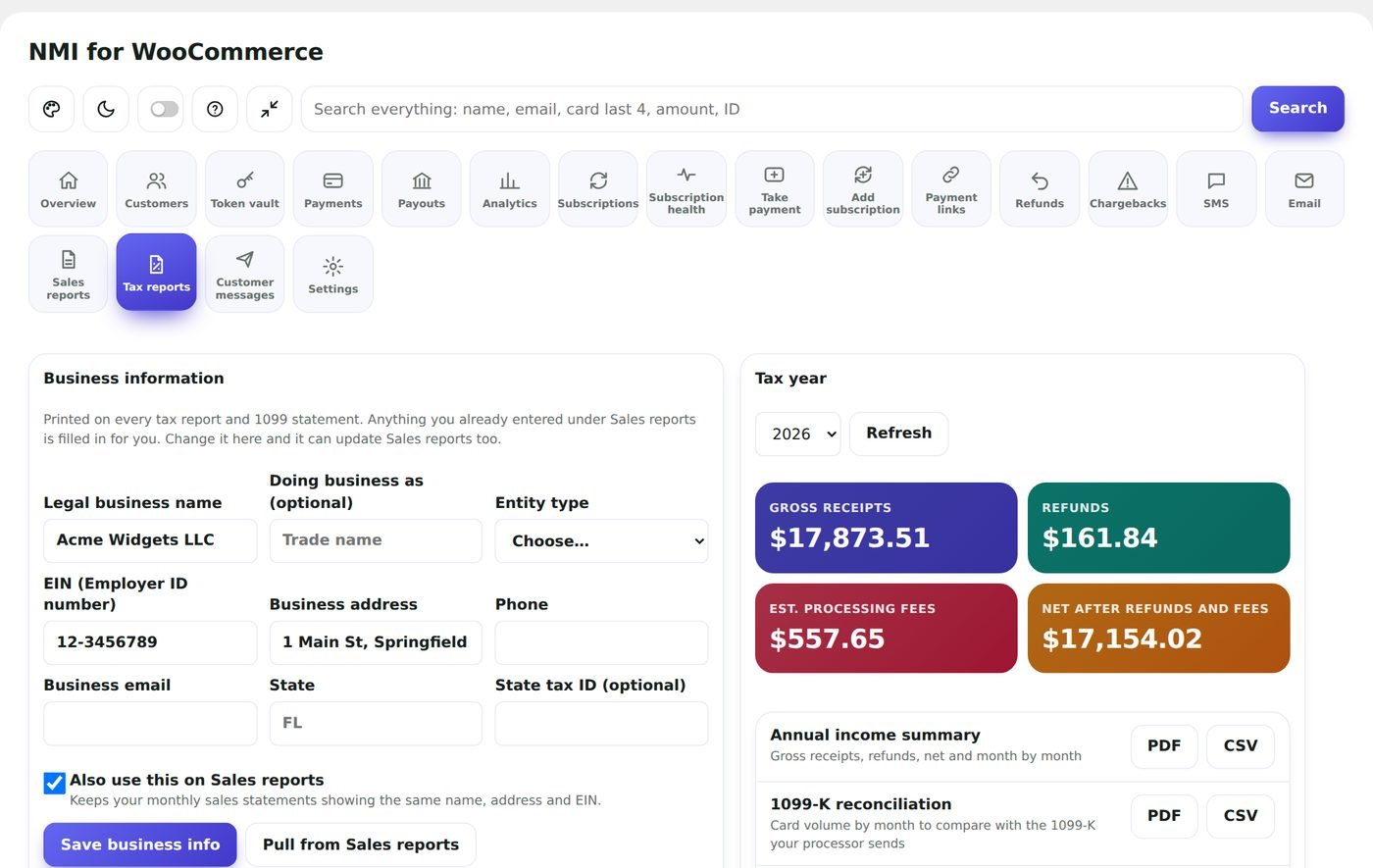Download 1099-K reconciliation CSV
Screen dimensions: 1373x868
click(1241, 816)
